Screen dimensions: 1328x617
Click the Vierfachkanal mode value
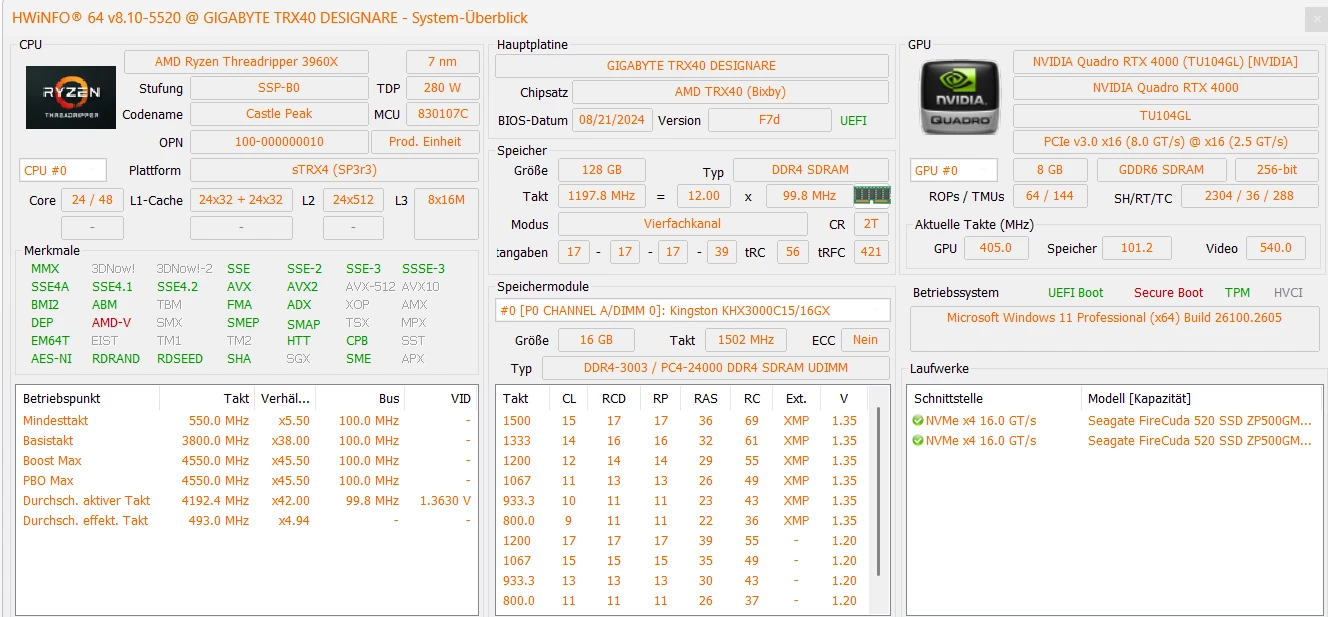tap(682, 224)
